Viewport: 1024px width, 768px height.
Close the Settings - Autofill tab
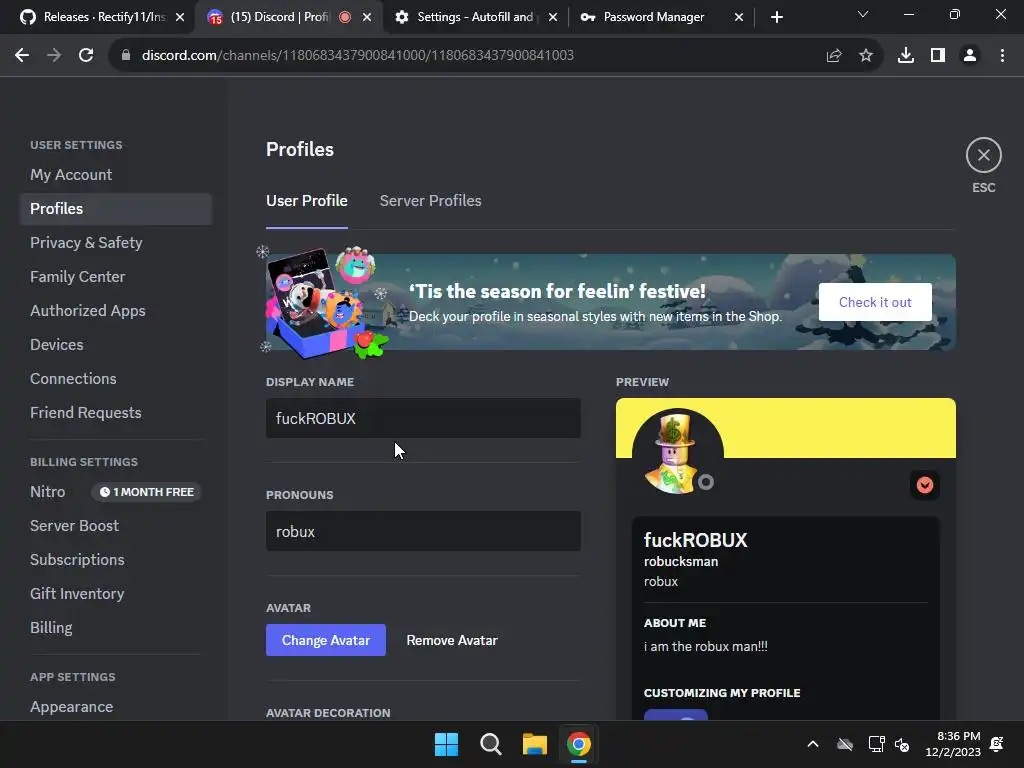553,18
